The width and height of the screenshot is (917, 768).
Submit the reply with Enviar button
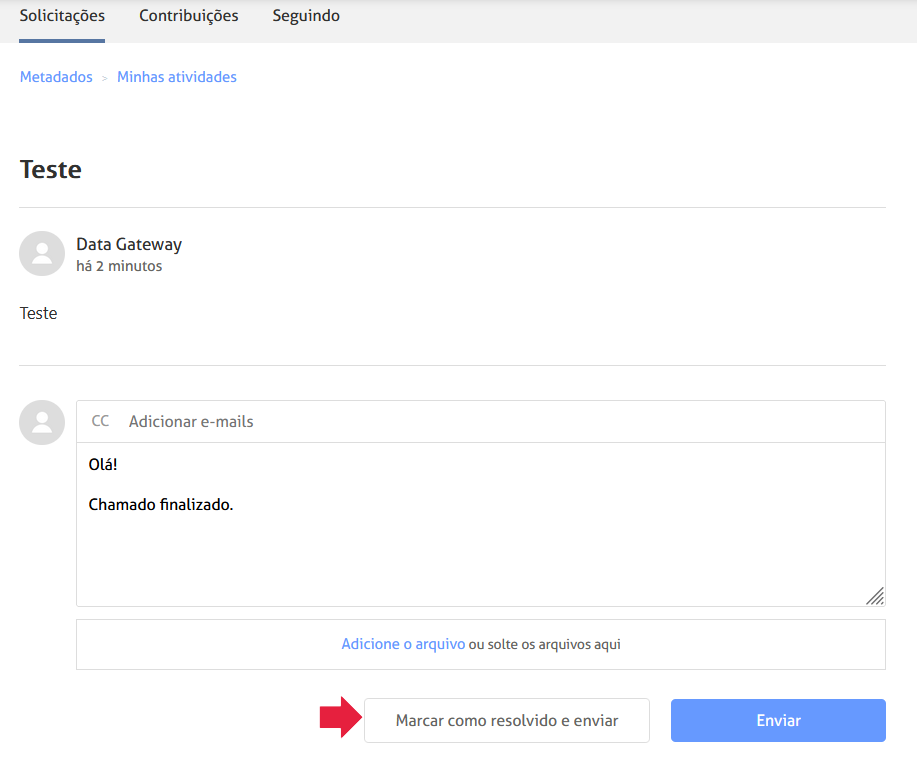tap(778, 721)
